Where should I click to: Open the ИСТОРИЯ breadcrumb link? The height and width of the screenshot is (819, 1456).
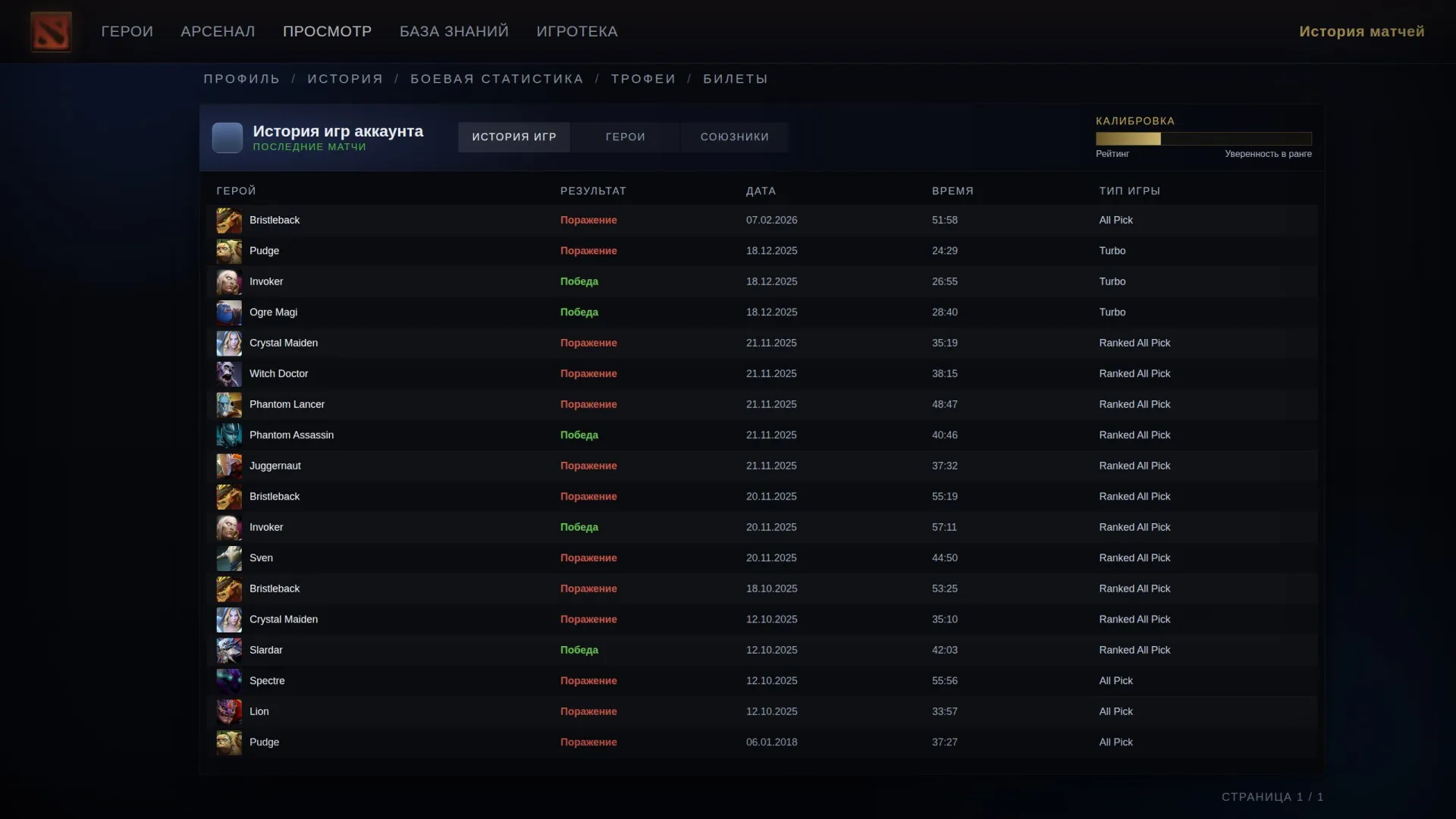coord(346,79)
